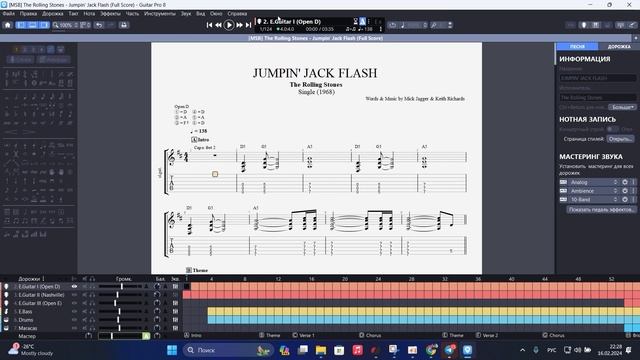Screen dimensions: 640x360
Task: Open the zoom 100% dropdown
Action: point(65,25)
